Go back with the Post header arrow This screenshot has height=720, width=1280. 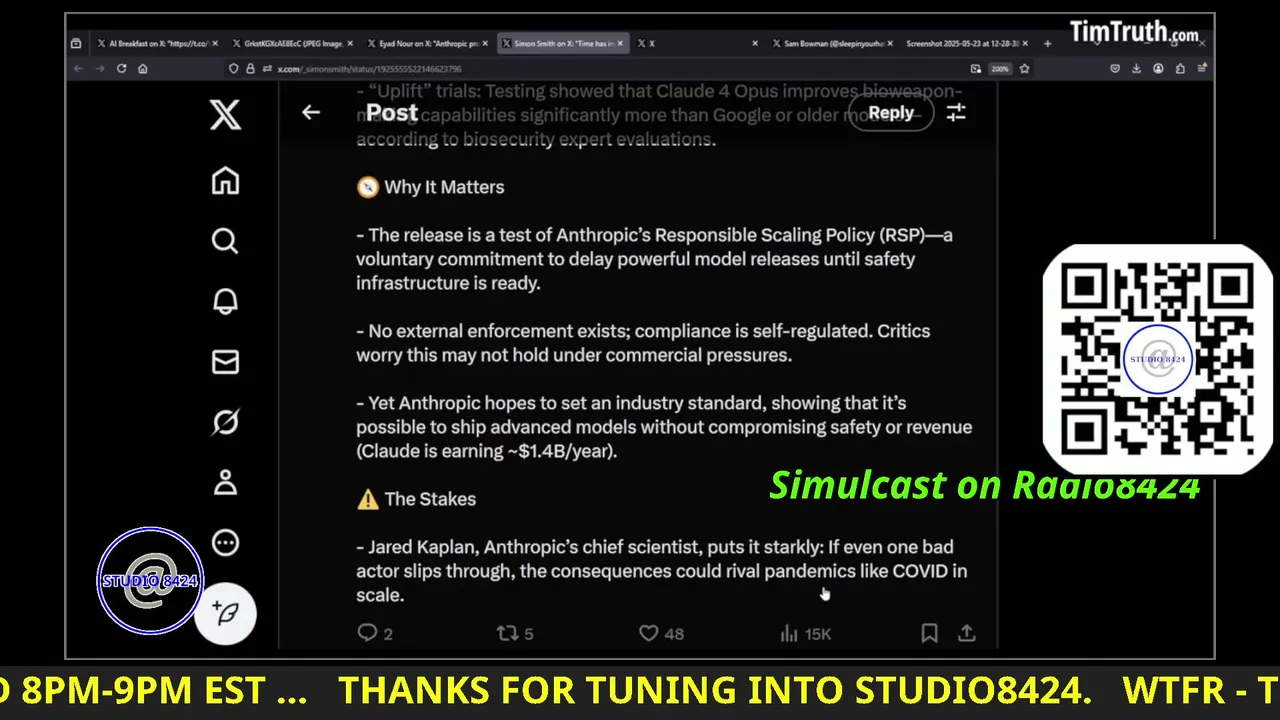click(x=311, y=112)
